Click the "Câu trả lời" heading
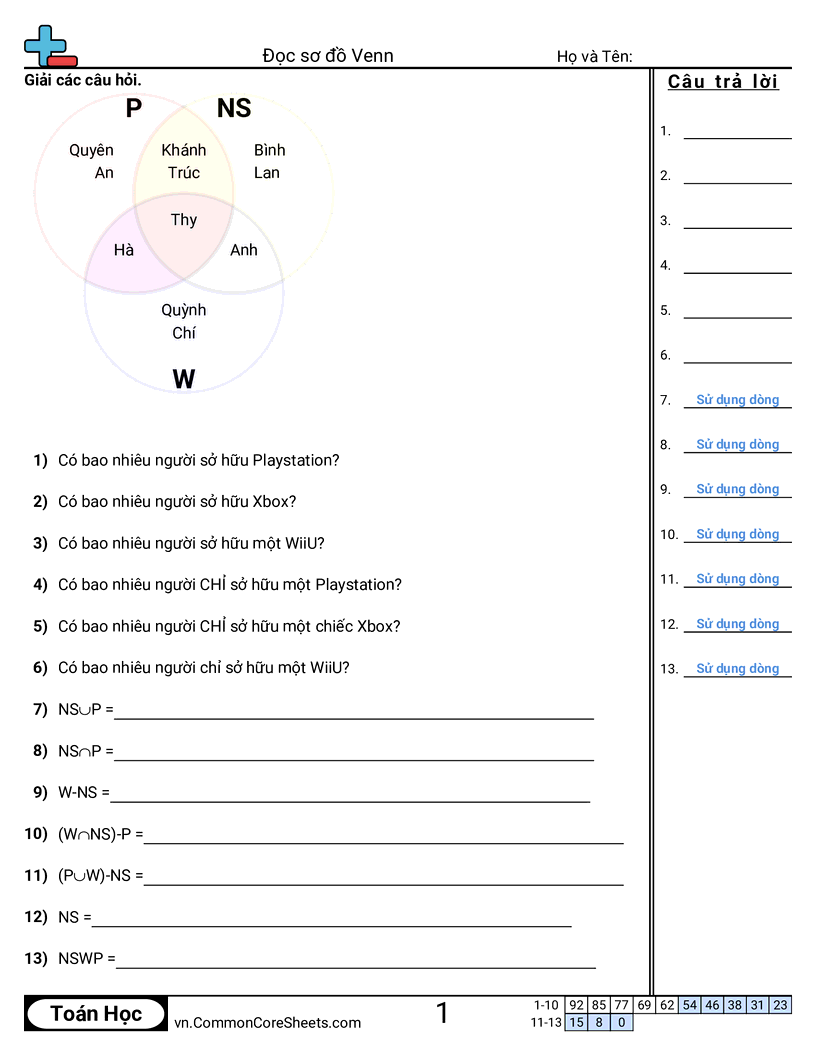Viewport: 816px width, 1056px height. [x=723, y=82]
